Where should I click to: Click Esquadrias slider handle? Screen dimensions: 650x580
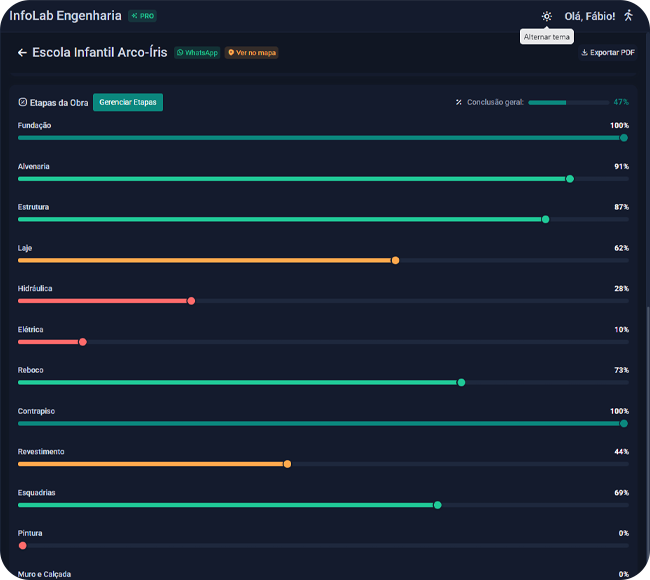437,505
